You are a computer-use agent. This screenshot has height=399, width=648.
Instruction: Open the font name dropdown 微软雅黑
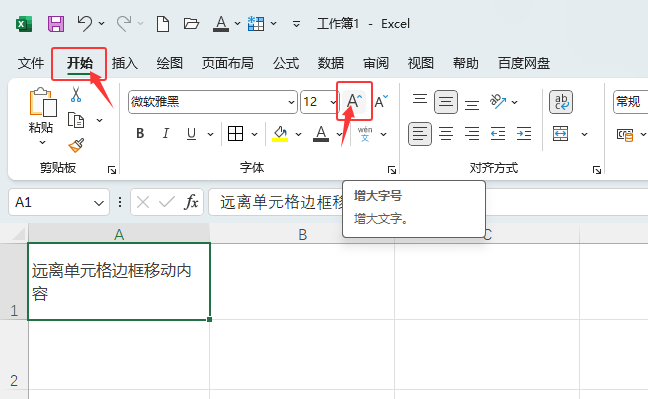[291, 102]
